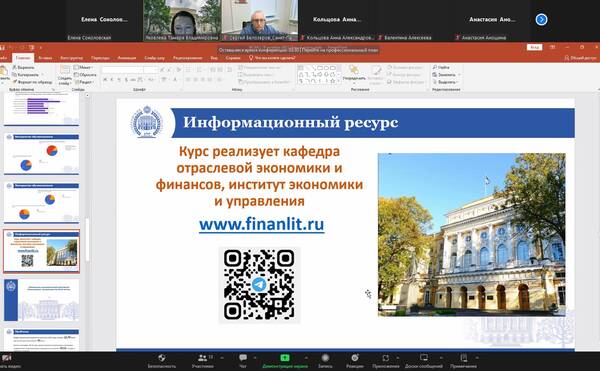Open the Вставка ribbon tab

45,58
